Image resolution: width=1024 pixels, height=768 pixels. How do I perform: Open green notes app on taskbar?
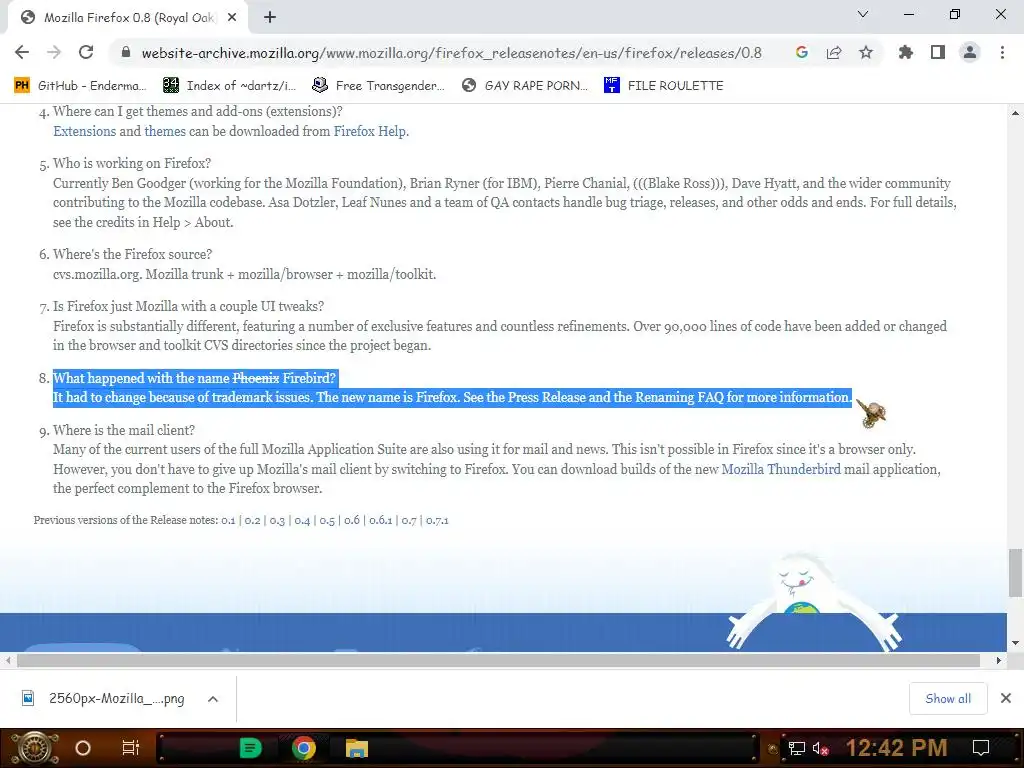[x=250, y=748]
